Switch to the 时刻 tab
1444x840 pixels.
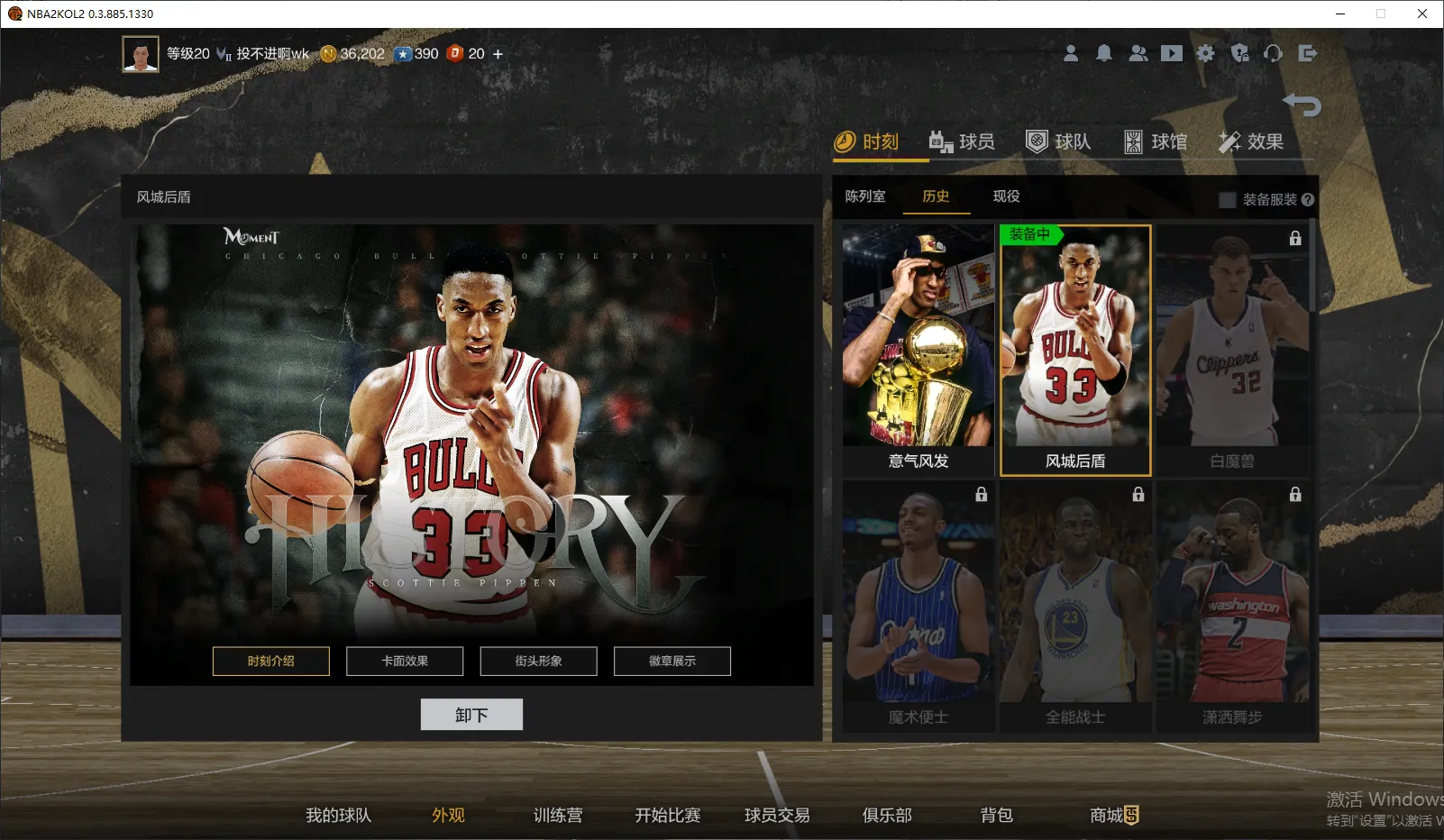click(x=867, y=142)
